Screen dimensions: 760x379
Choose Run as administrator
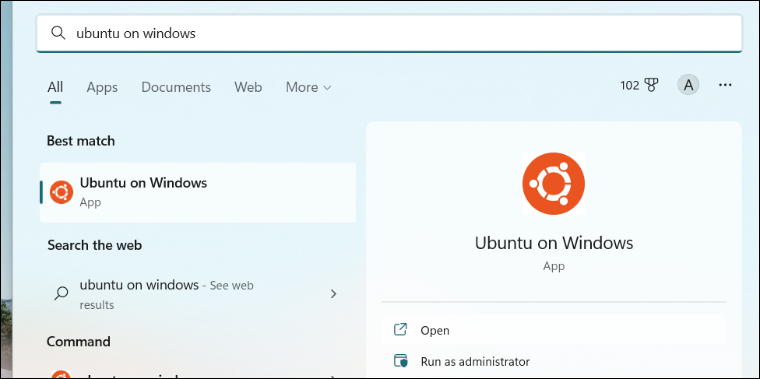pos(554,362)
